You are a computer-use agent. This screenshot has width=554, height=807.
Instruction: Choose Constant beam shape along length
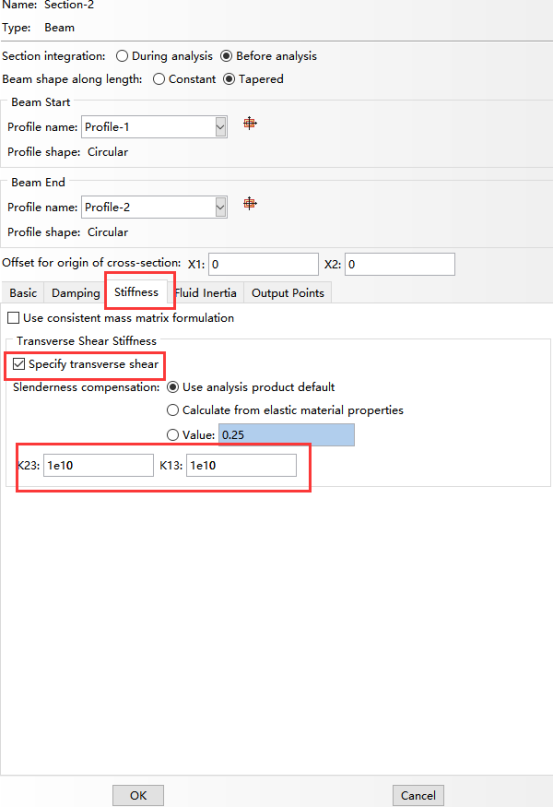coord(159,79)
